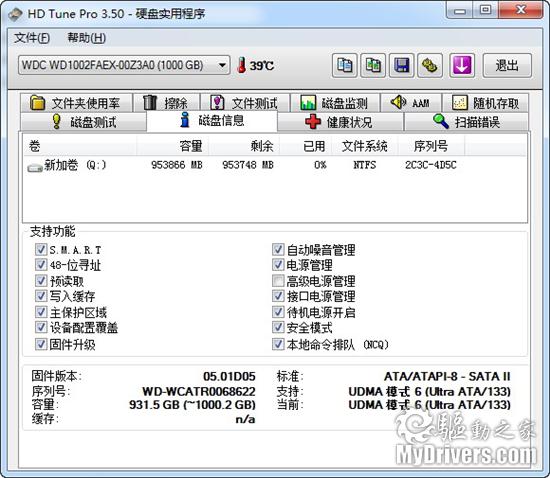Switch to the AAM tab

[x=411, y=103]
